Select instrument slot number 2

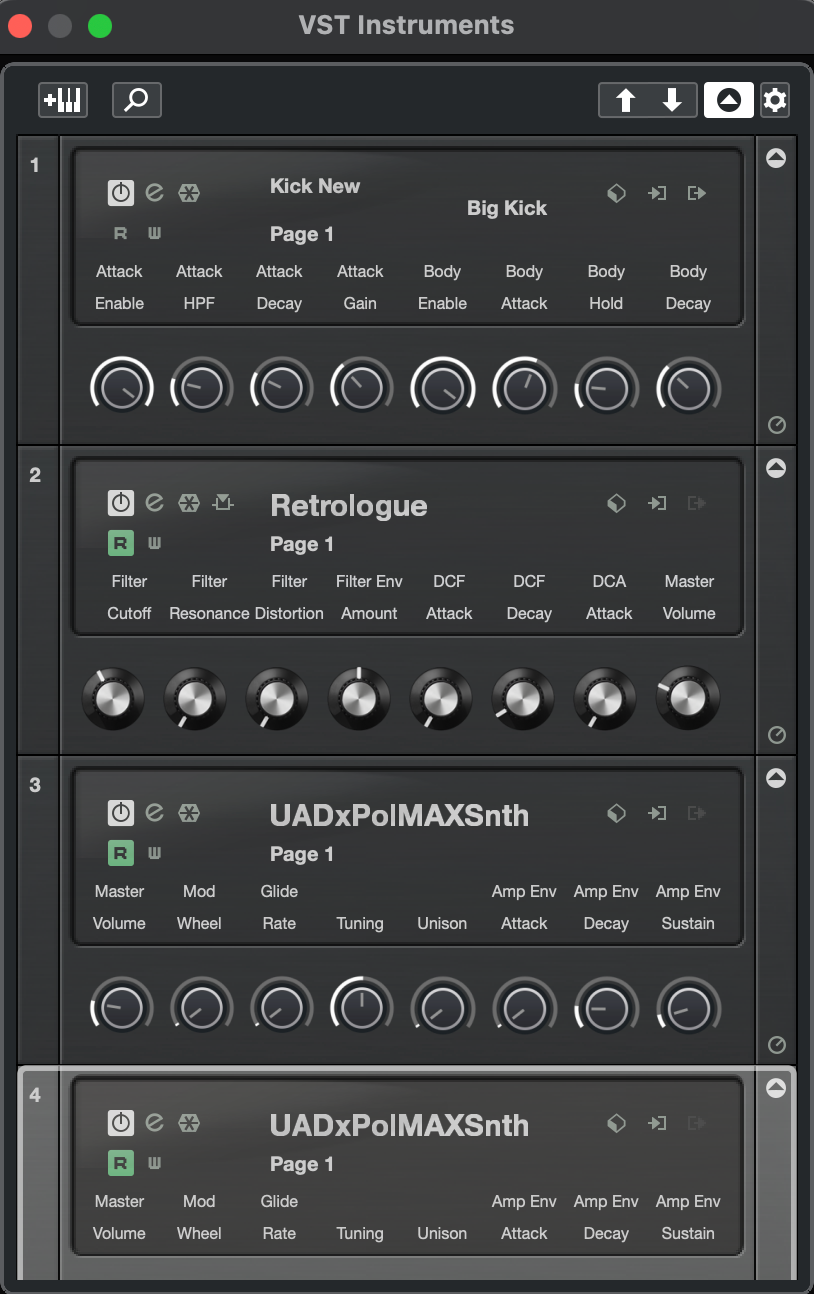[x=35, y=475]
